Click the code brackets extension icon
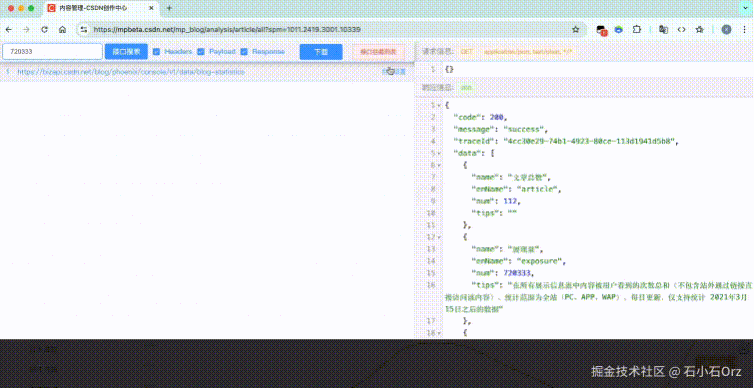 point(681,29)
